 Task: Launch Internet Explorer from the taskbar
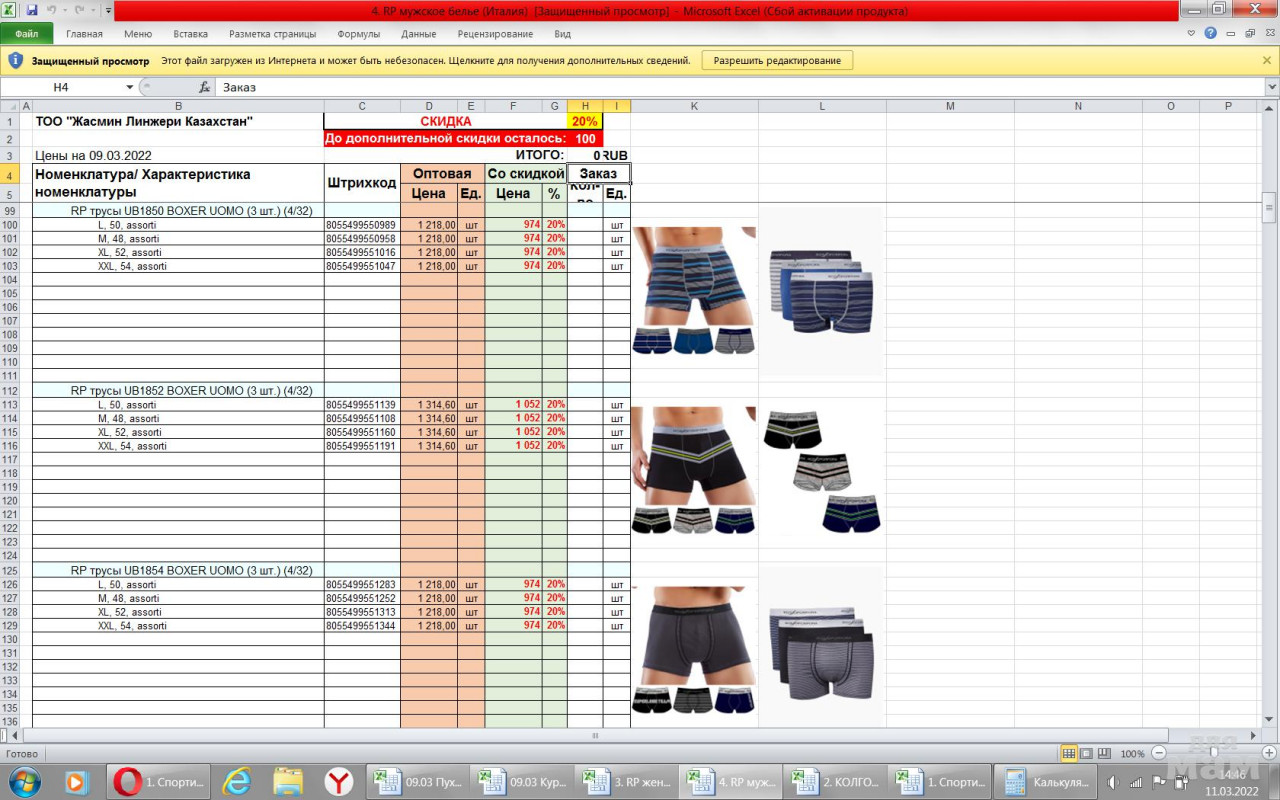pyautogui.click(x=236, y=782)
